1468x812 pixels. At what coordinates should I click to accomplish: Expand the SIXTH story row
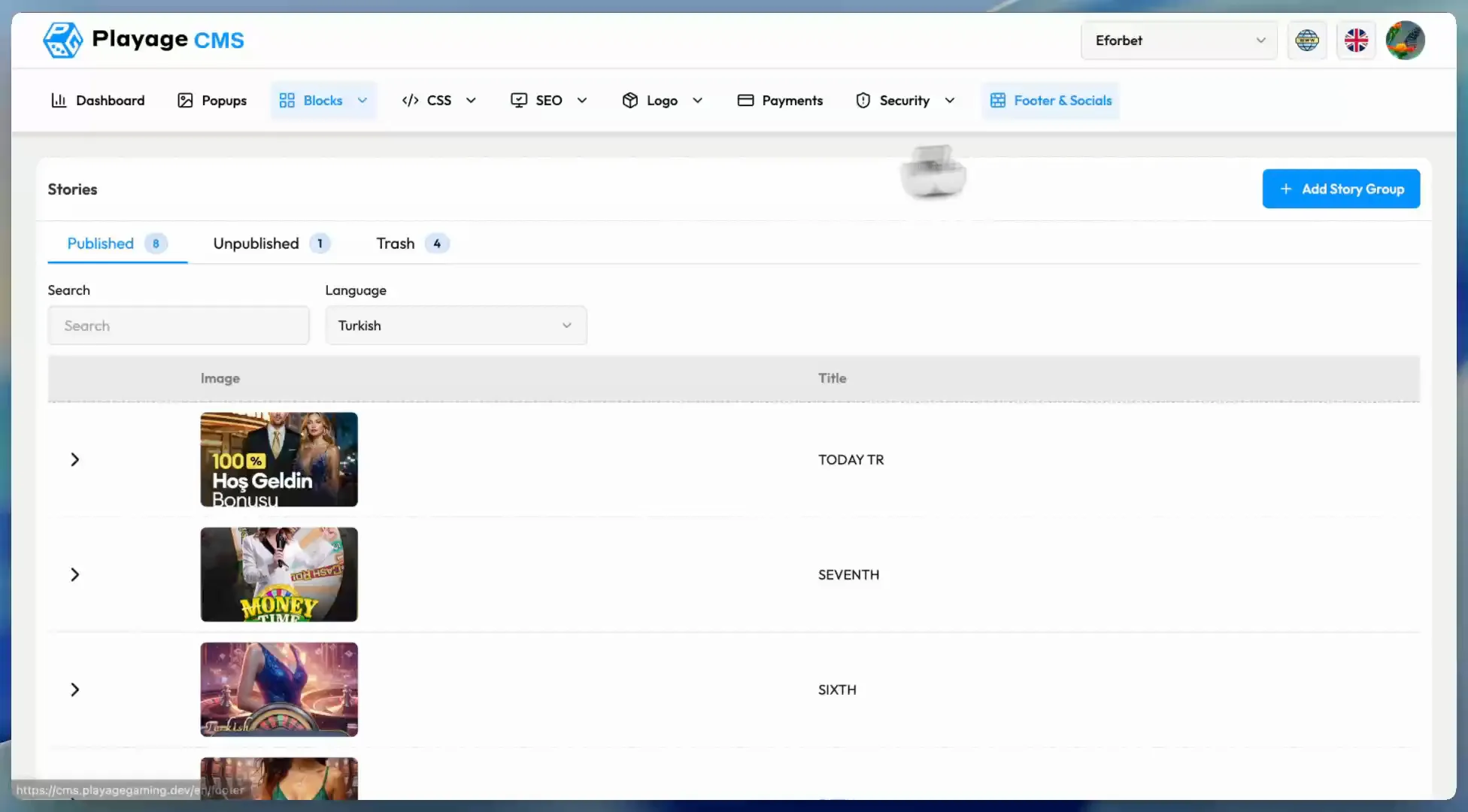coord(74,689)
